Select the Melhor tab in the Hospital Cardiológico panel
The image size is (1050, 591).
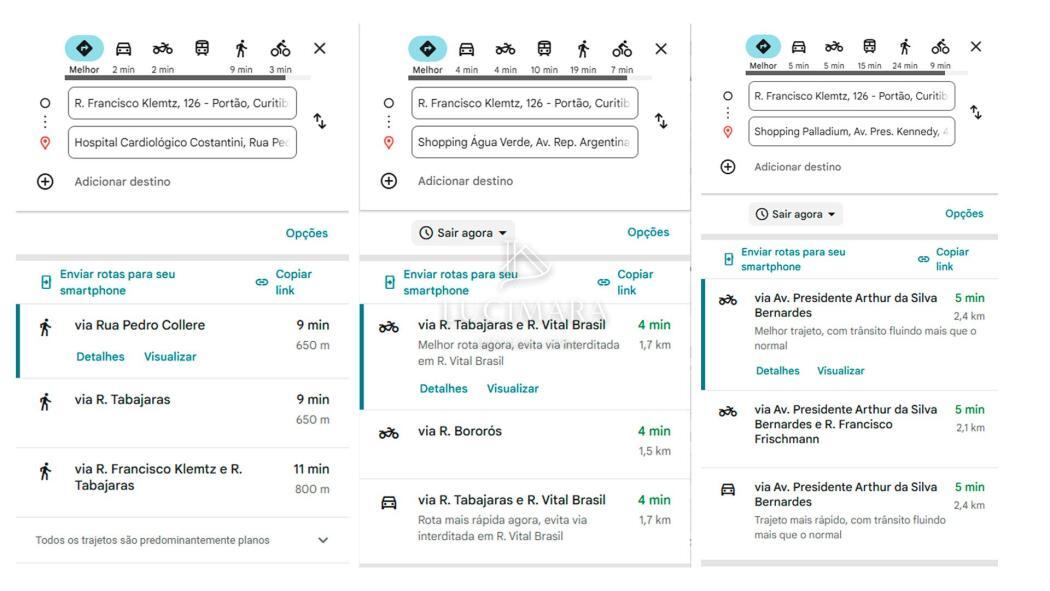pos(84,49)
